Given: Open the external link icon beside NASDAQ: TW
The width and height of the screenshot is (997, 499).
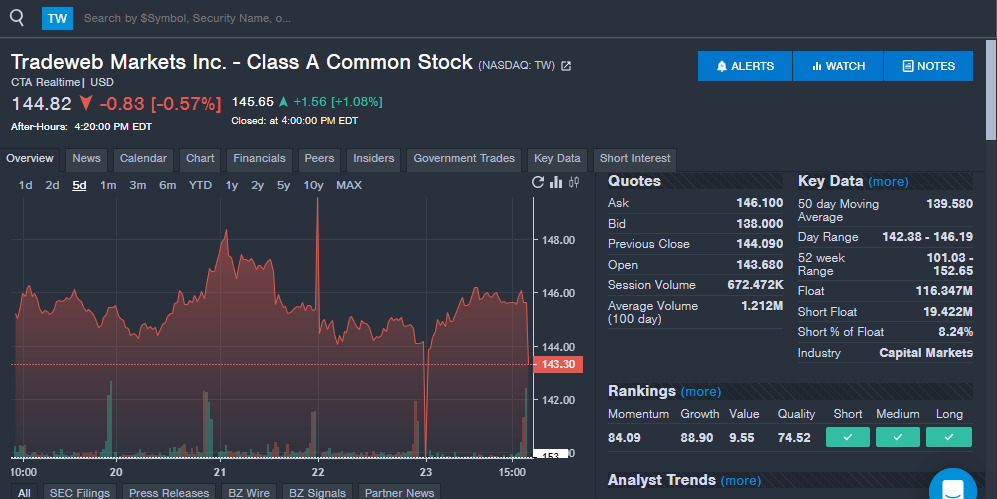Looking at the screenshot, I should [x=566, y=66].
